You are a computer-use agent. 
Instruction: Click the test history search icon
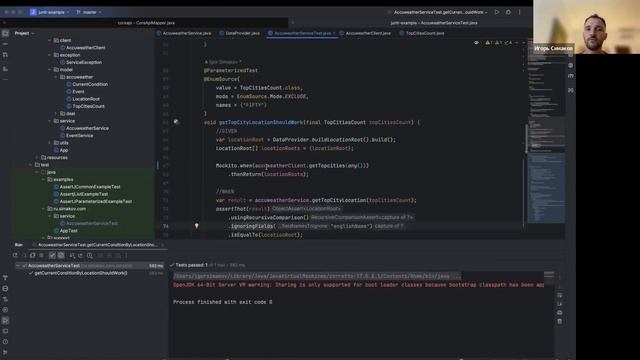(89, 256)
